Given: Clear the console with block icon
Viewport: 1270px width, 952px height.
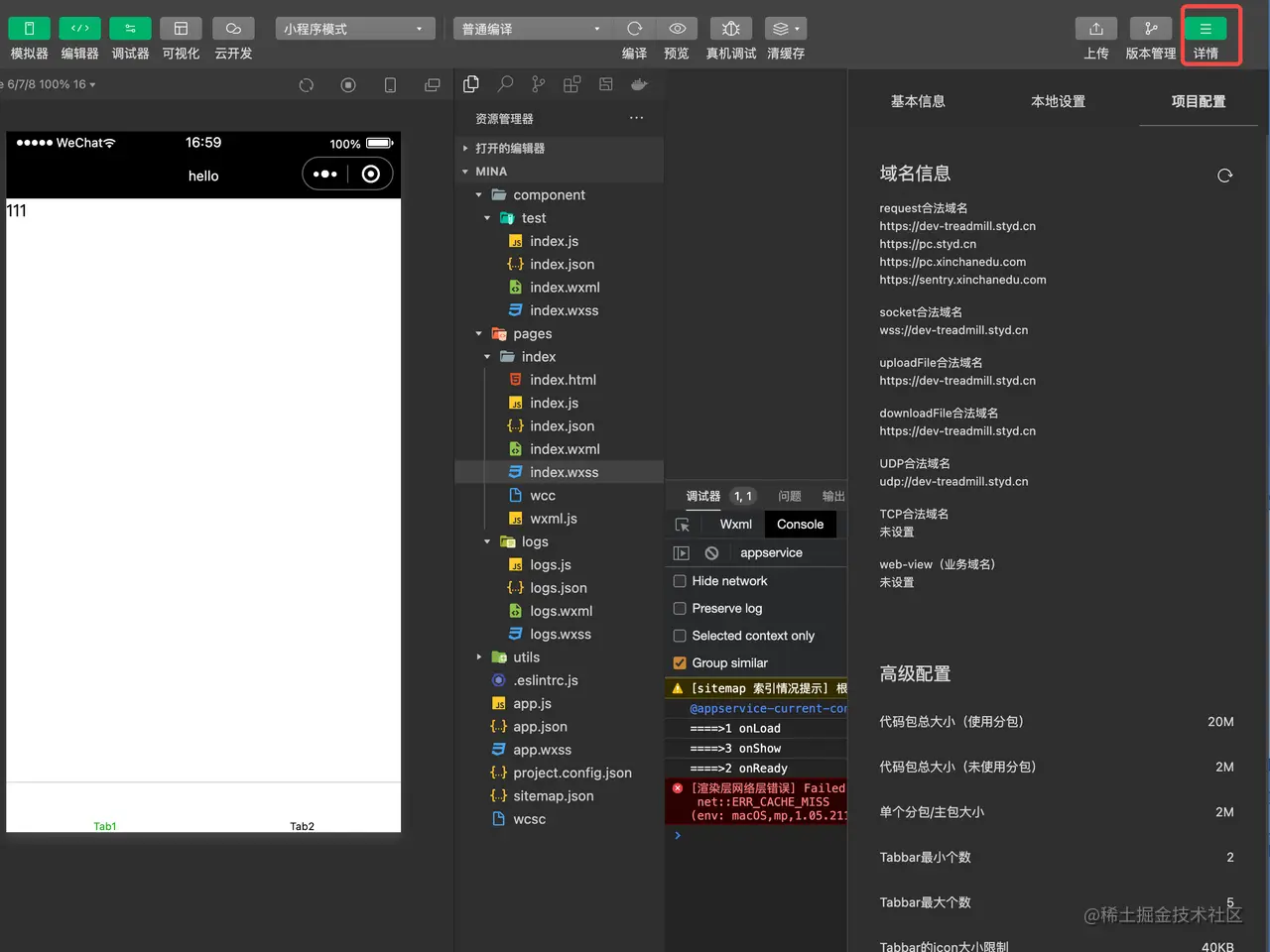Looking at the screenshot, I should [711, 553].
